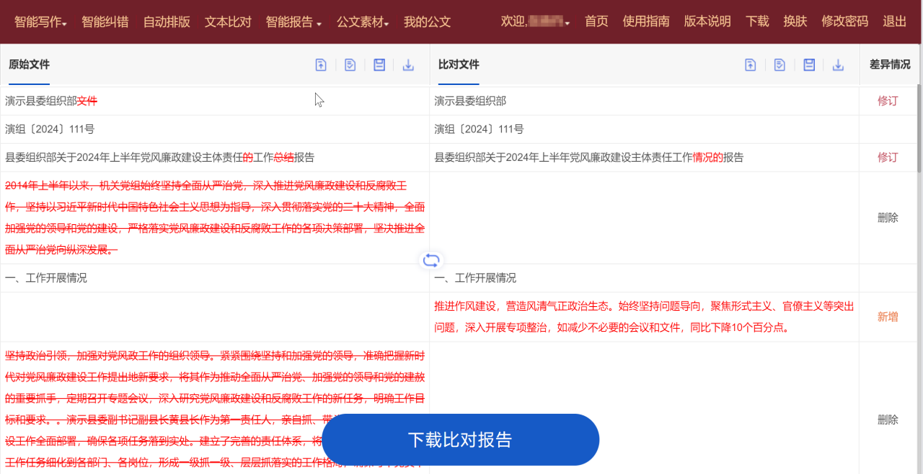The height and width of the screenshot is (474, 924).
Task: Swap the original and compared files with the center icon
Action: 431,260
